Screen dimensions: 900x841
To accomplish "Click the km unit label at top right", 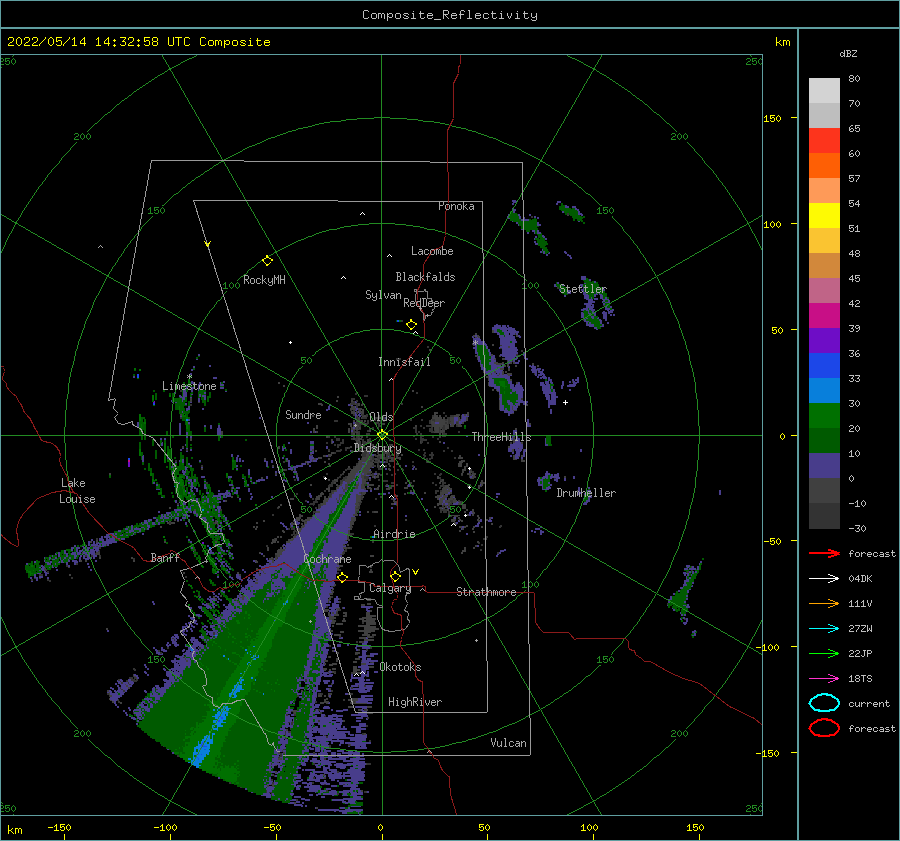I will point(782,42).
